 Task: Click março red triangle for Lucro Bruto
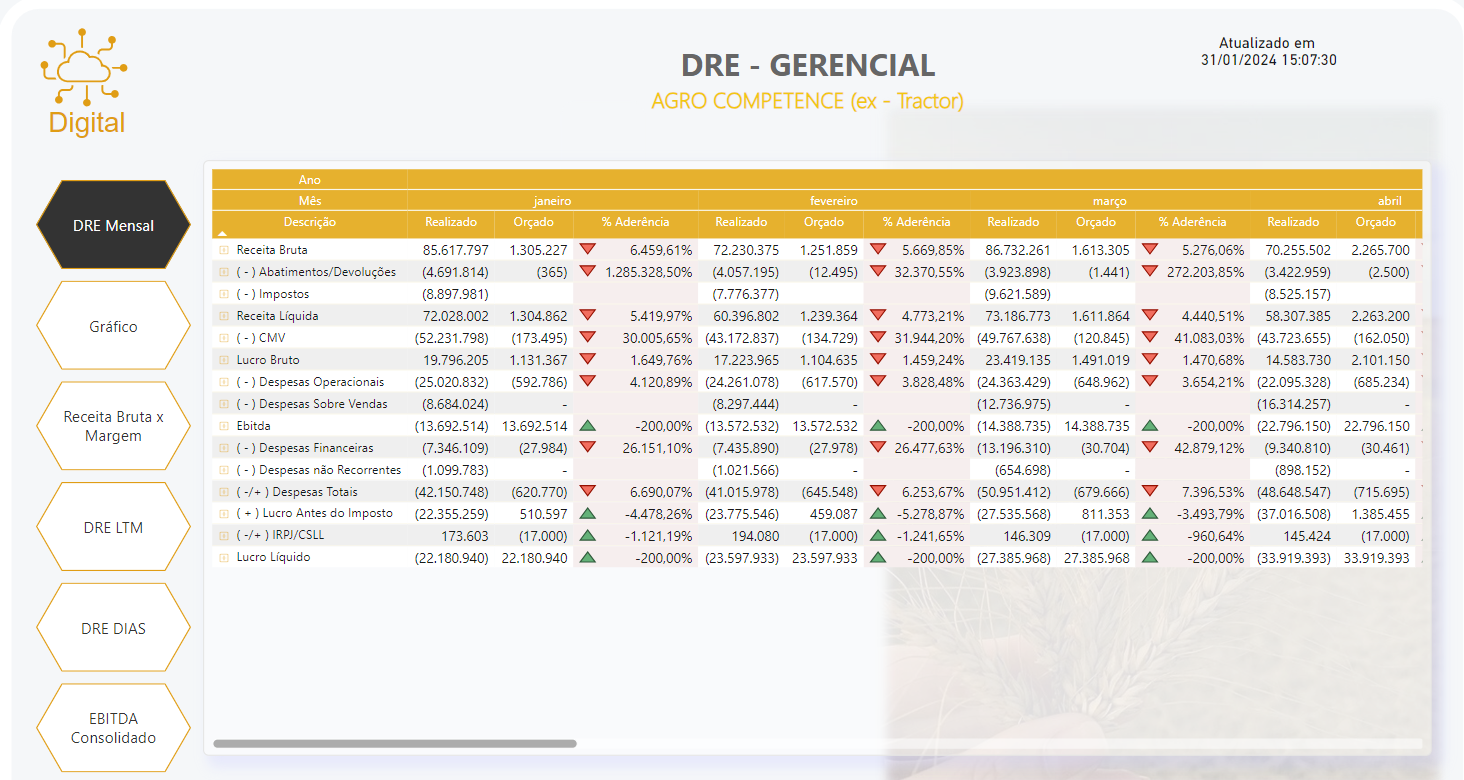pyautogui.click(x=1150, y=359)
